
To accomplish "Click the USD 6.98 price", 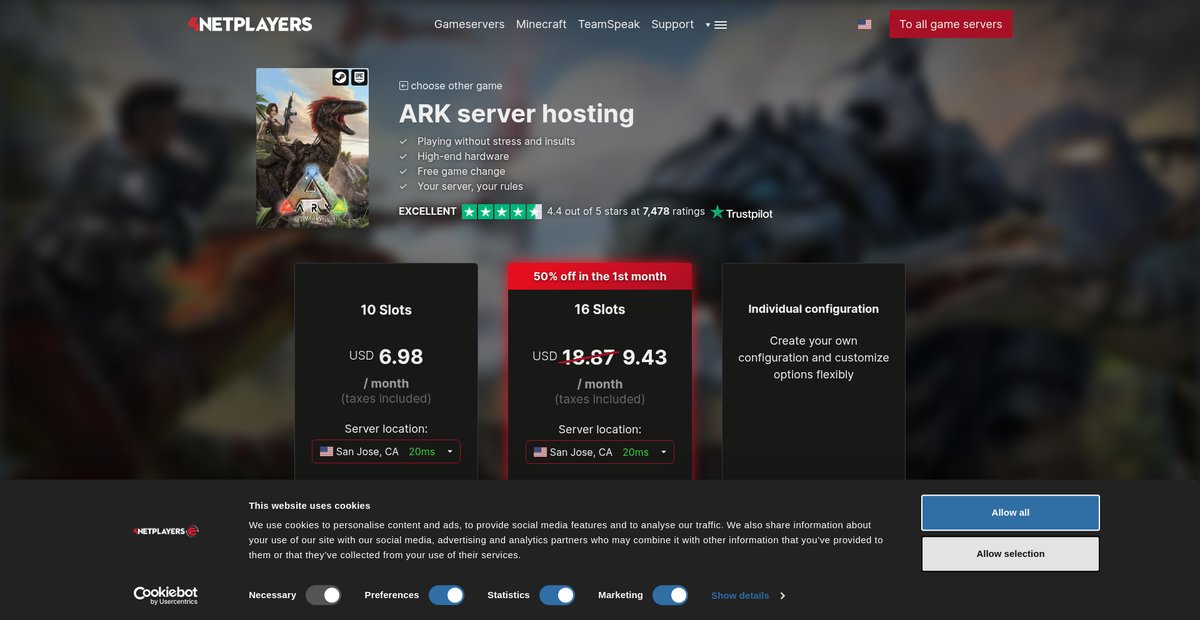I will click(x=386, y=356).
